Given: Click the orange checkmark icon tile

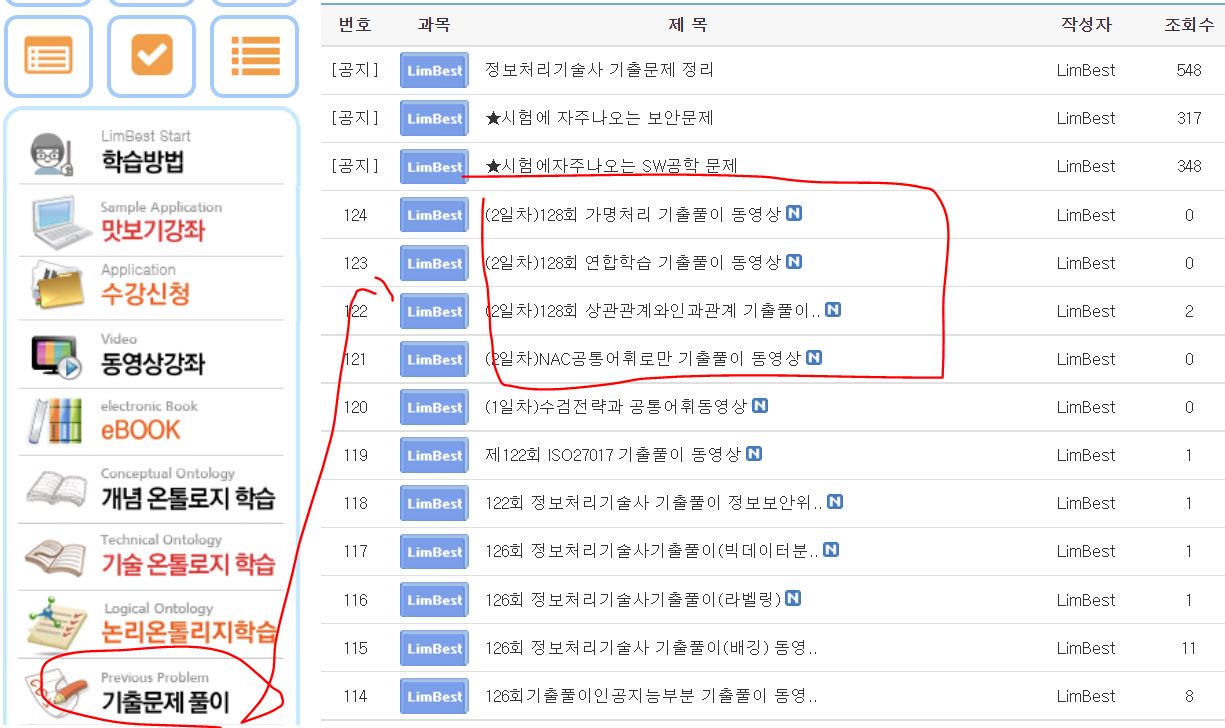Looking at the screenshot, I should click(152, 56).
